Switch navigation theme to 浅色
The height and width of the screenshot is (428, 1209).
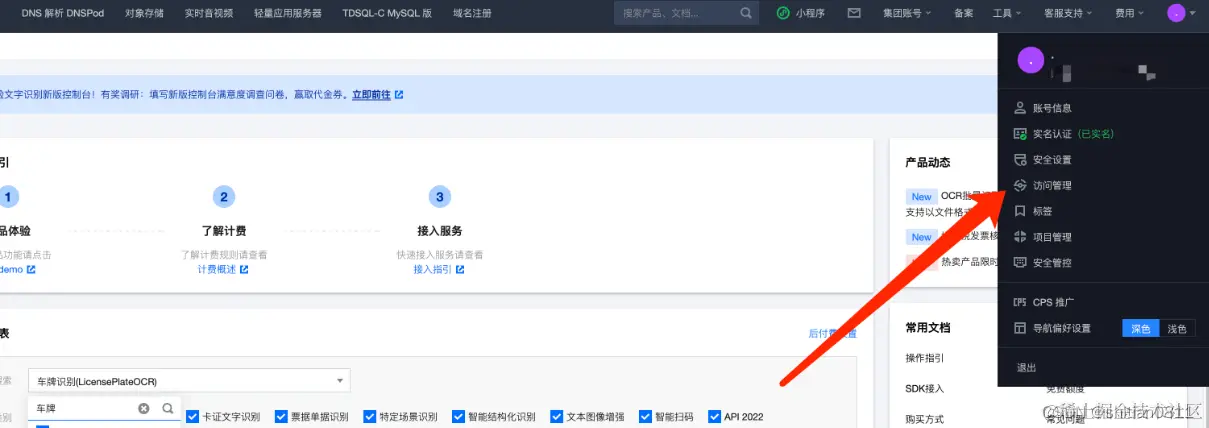pyautogui.click(x=1177, y=328)
